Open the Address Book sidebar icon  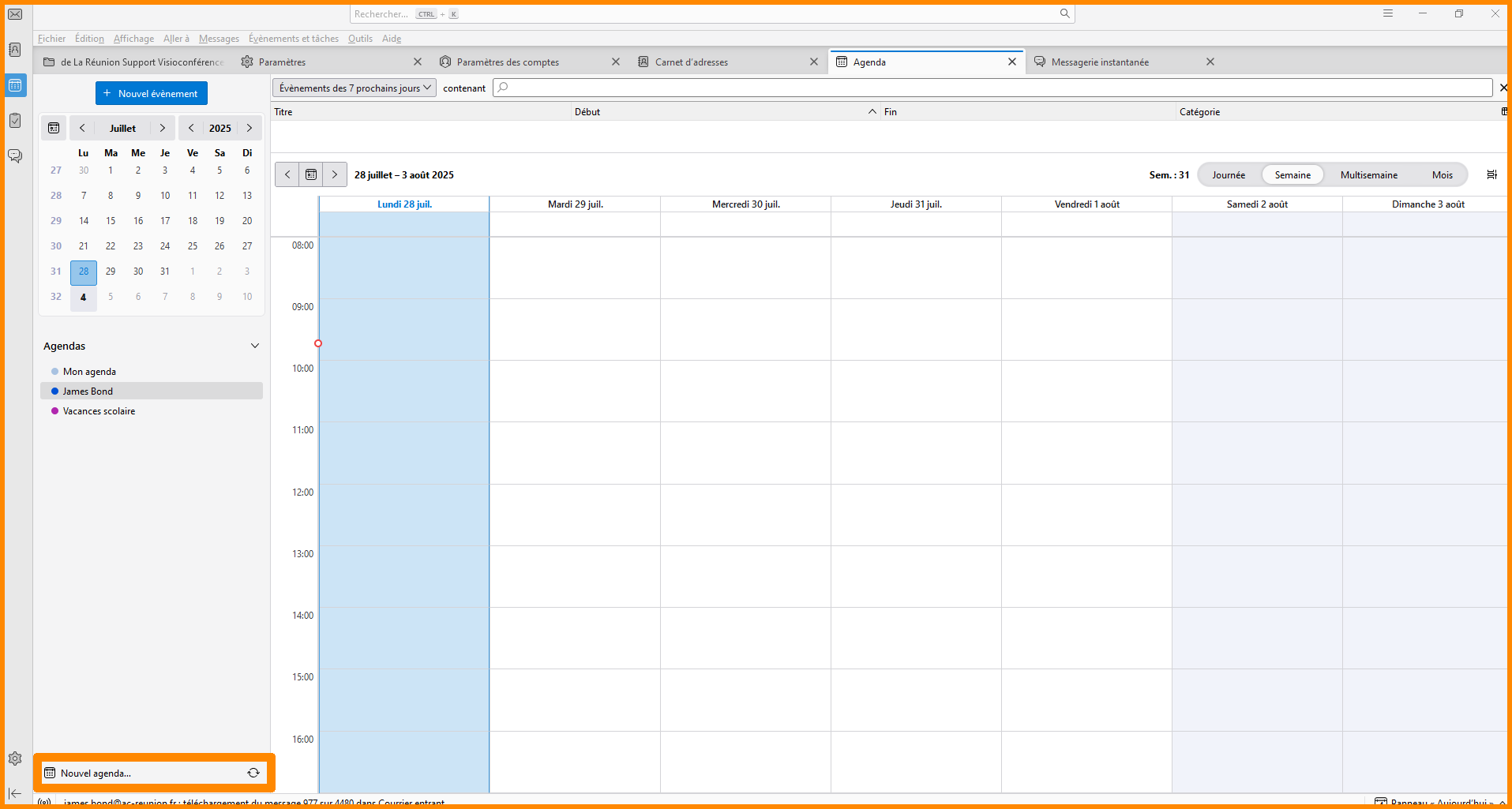[15, 50]
